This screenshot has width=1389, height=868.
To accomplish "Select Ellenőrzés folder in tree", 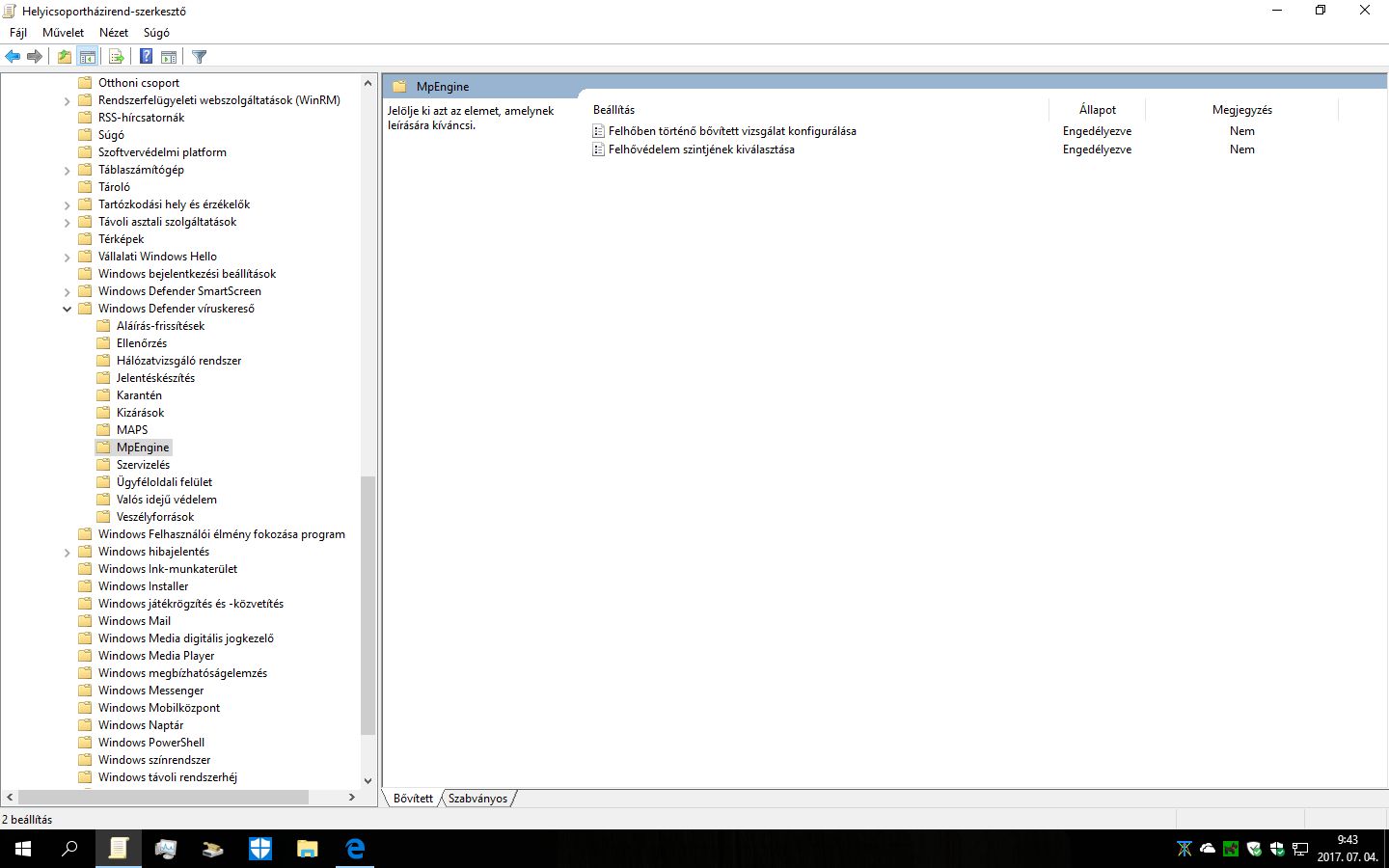I will (142, 343).
